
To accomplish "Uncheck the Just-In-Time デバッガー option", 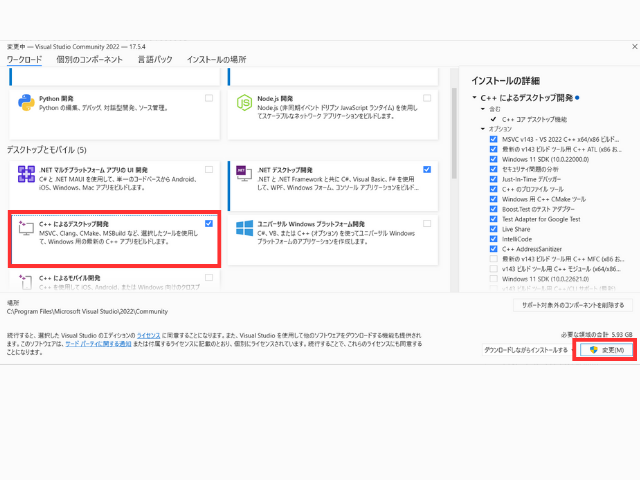I will 493,179.
